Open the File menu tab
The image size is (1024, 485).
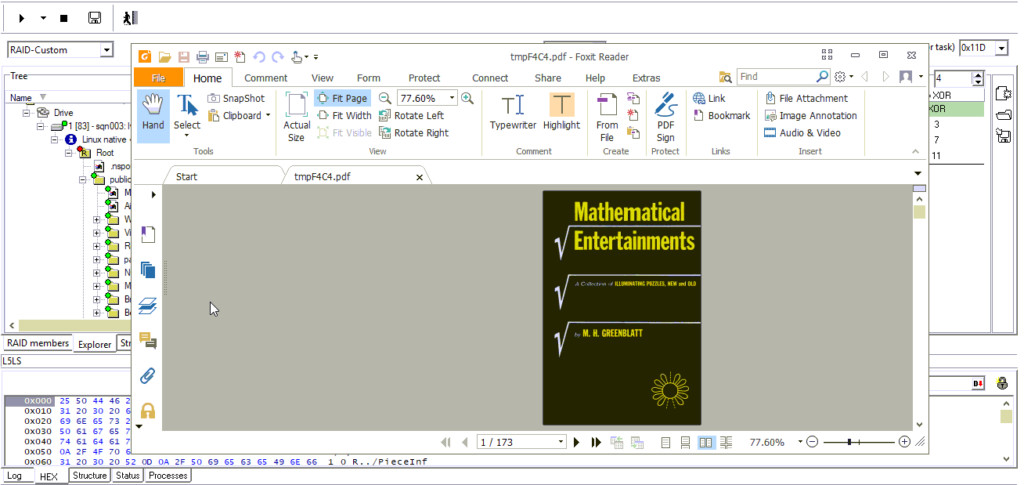point(158,78)
